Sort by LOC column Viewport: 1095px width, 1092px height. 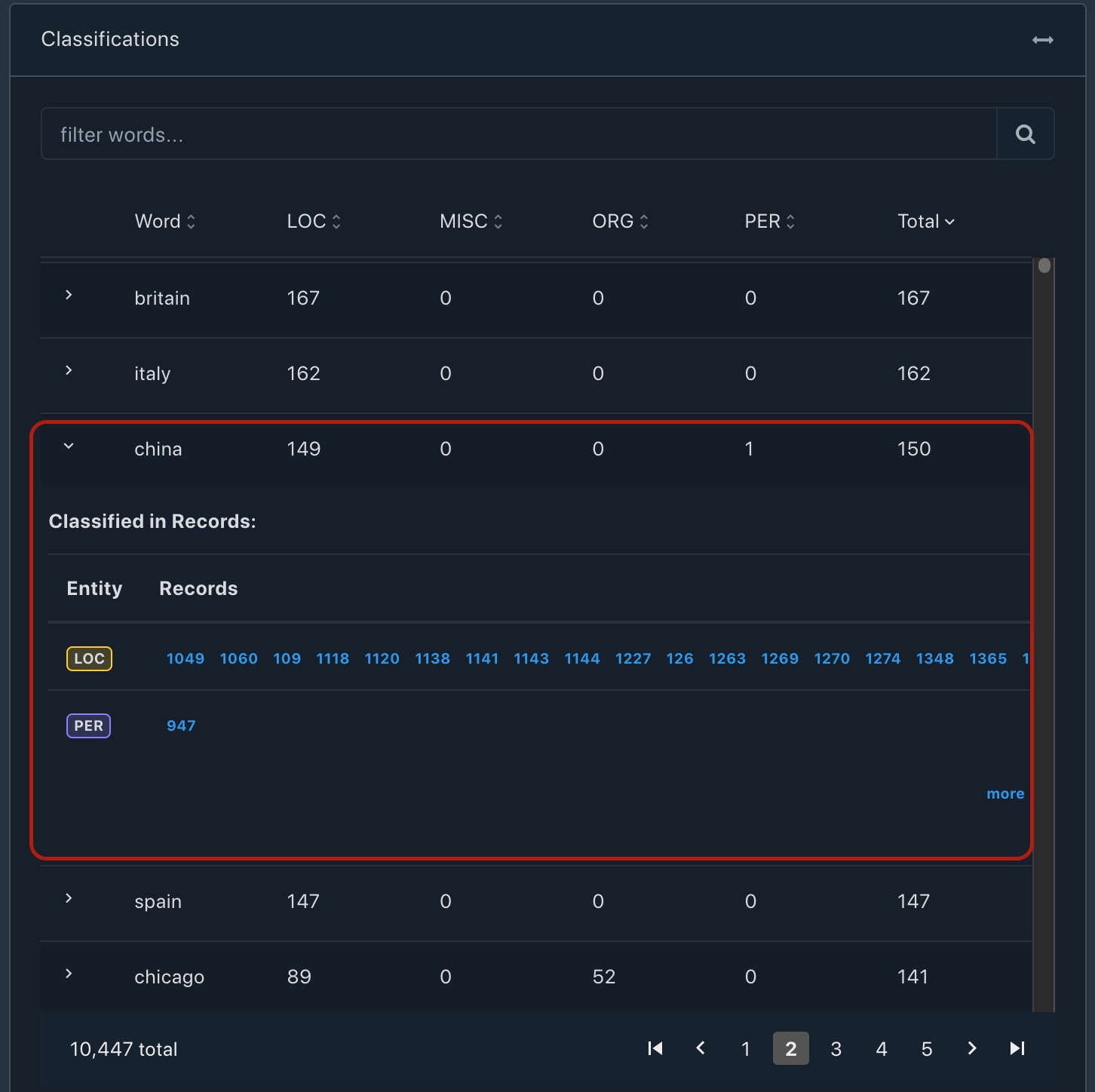(x=314, y=222)
